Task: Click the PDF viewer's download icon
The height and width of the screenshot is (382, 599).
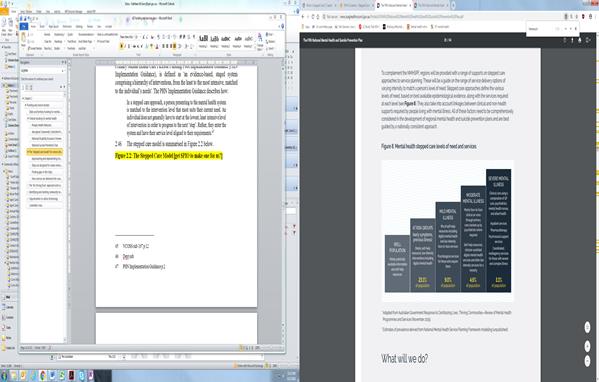Action: (572, 40)
